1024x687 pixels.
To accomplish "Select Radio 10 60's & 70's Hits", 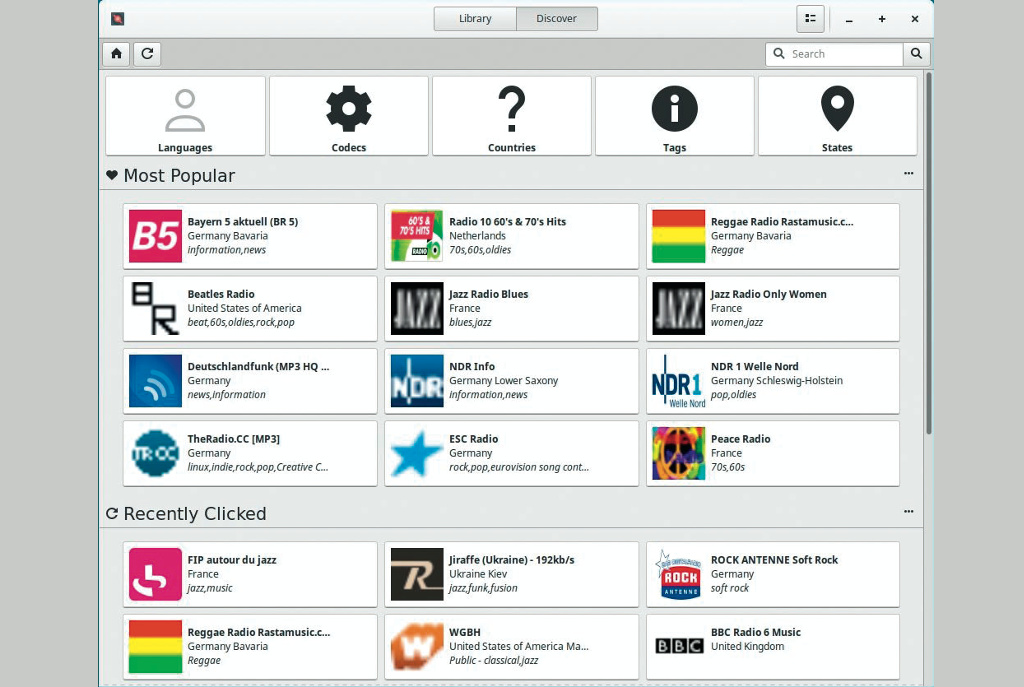I will click(x=507, y=222).
